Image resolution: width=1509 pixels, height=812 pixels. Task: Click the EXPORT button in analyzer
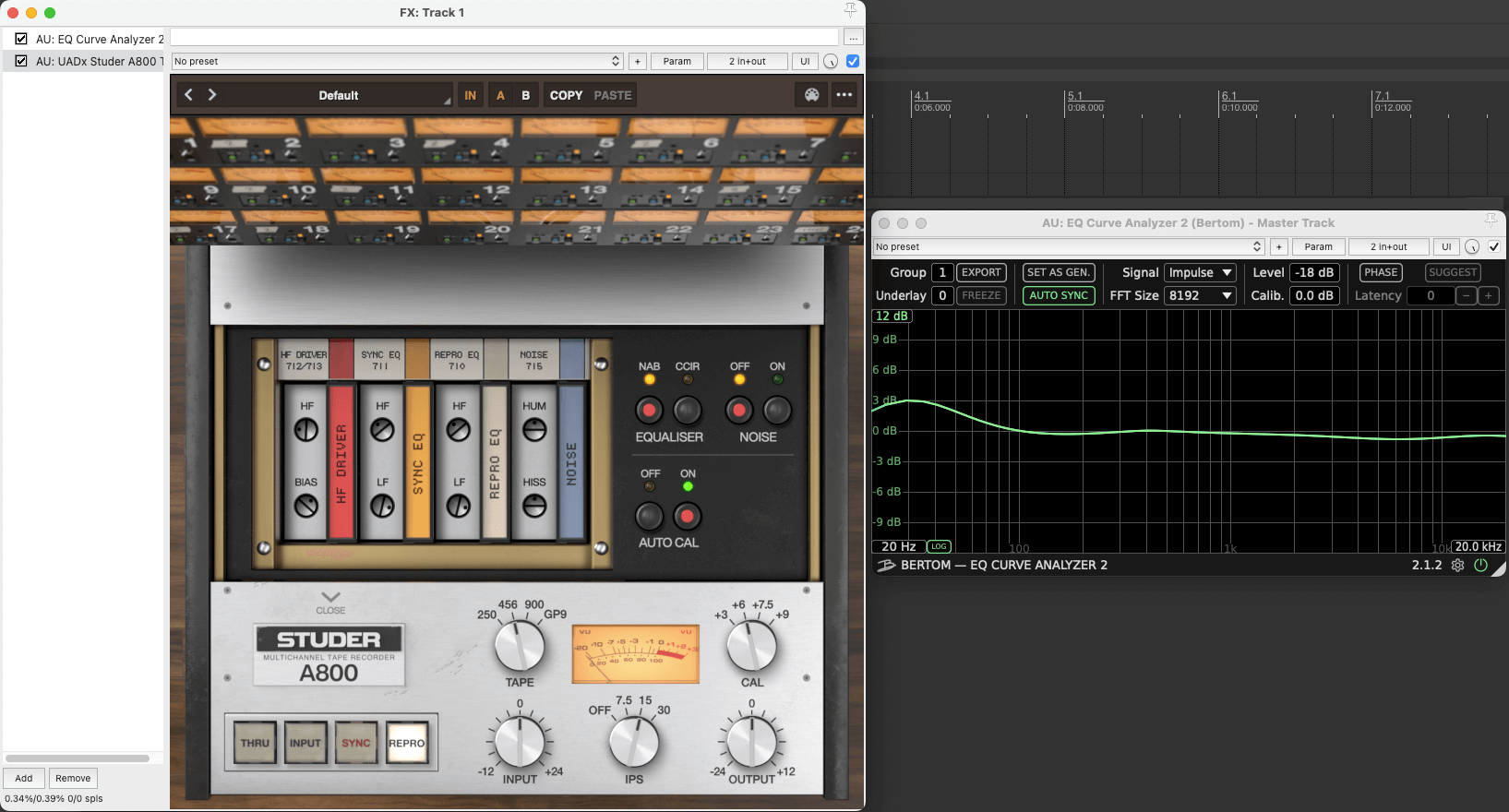click(981, 272)
